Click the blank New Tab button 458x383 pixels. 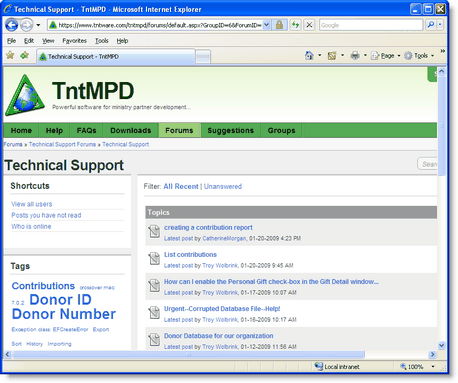click(203, 57)
